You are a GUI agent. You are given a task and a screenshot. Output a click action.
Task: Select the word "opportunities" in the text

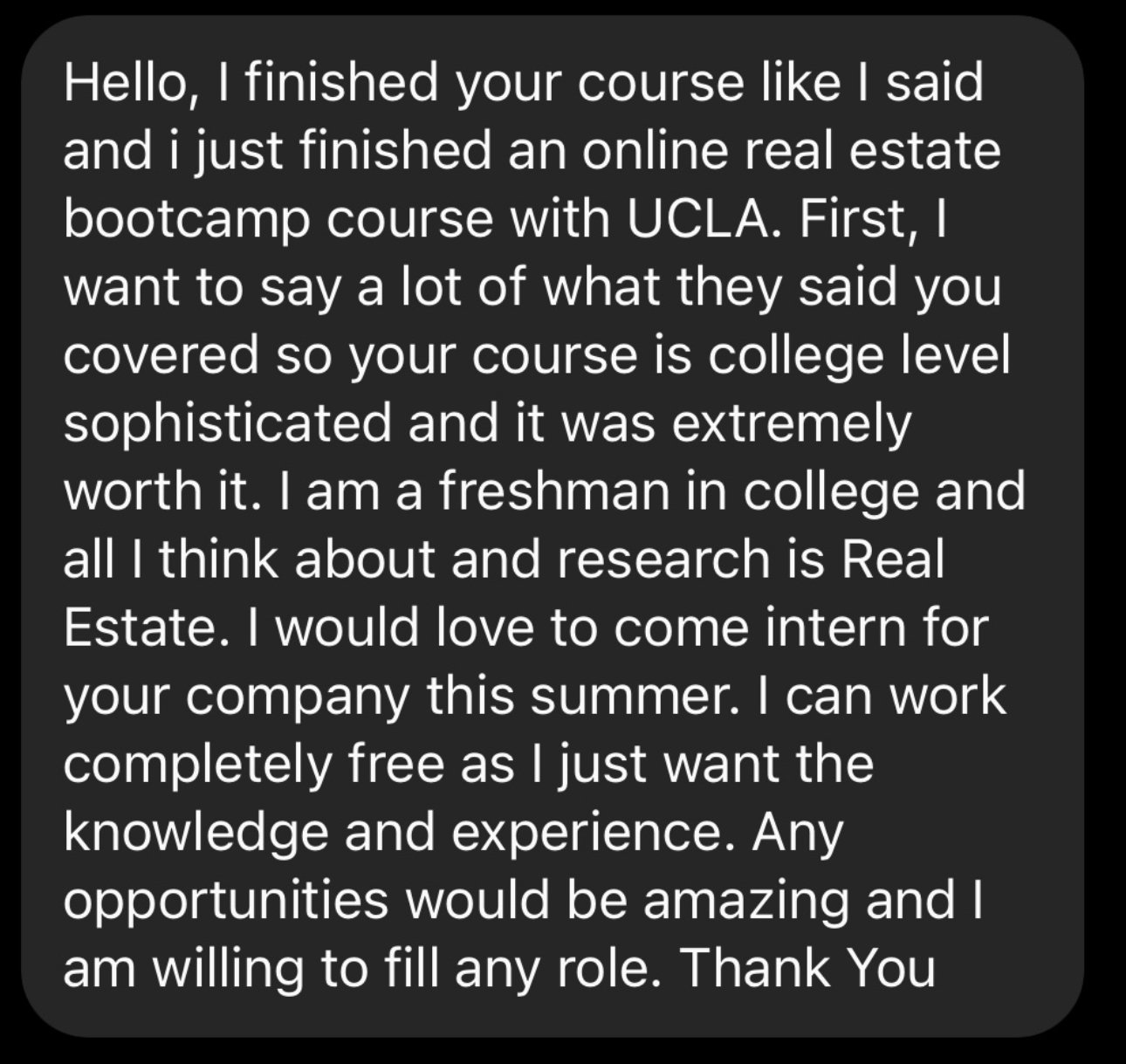226,902
